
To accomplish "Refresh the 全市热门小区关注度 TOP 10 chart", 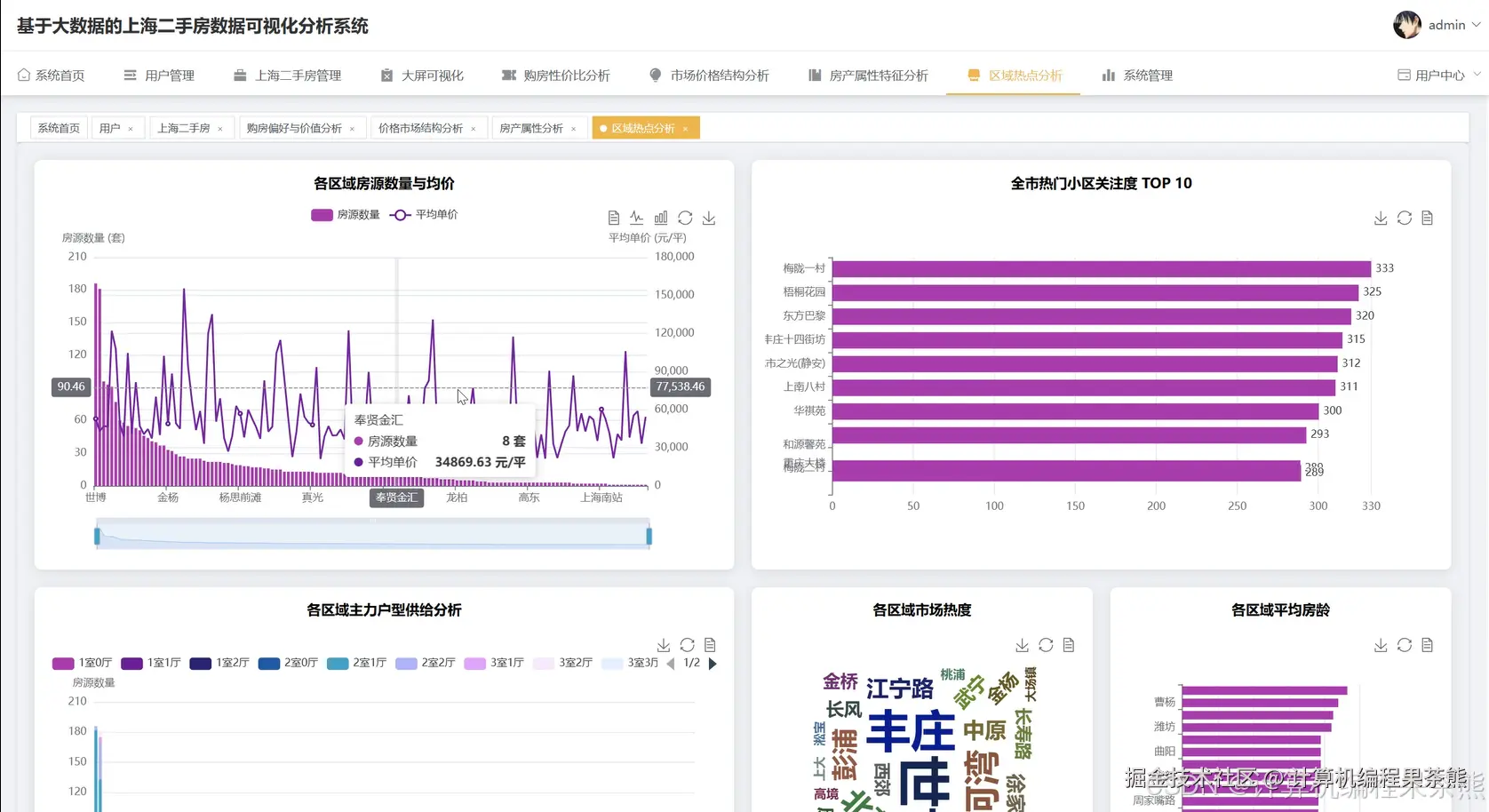I will pyautogui.click(x=1405, y=218).
